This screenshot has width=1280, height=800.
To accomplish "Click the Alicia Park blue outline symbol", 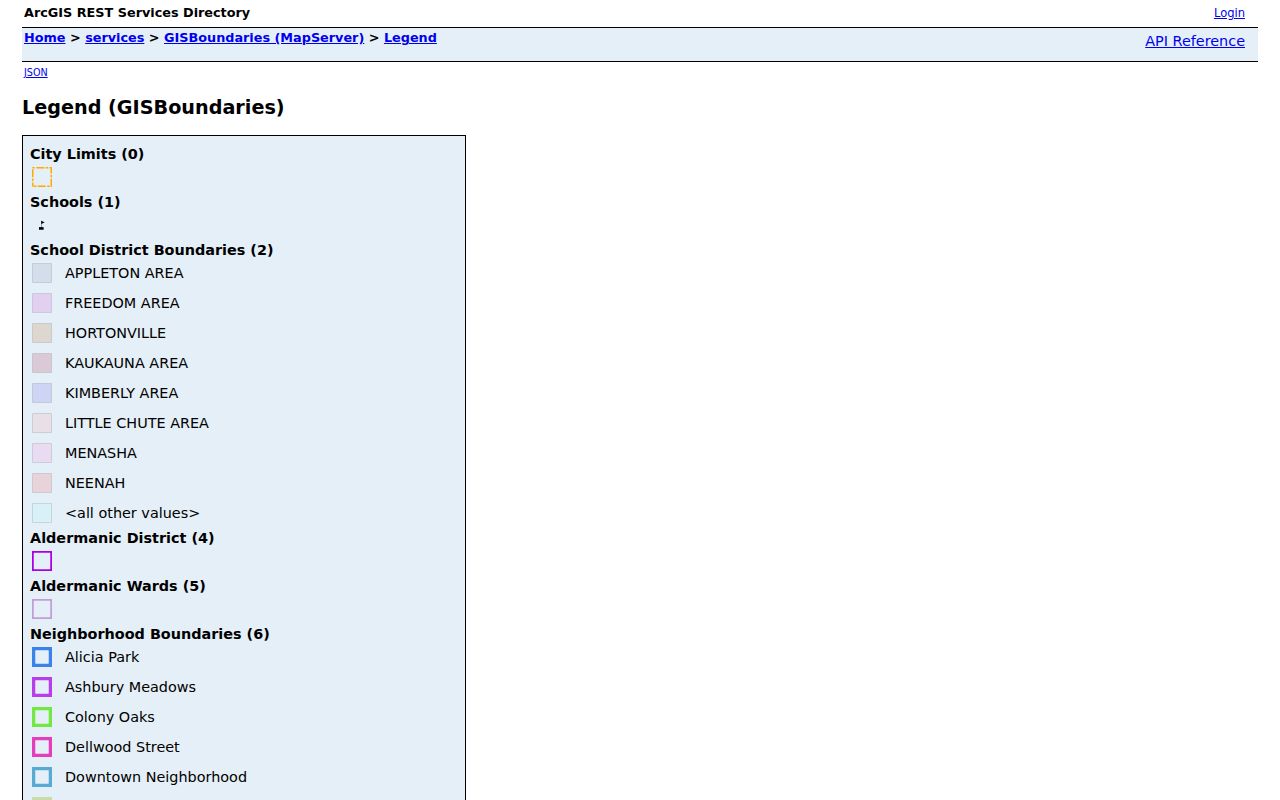I will (42, 657).
